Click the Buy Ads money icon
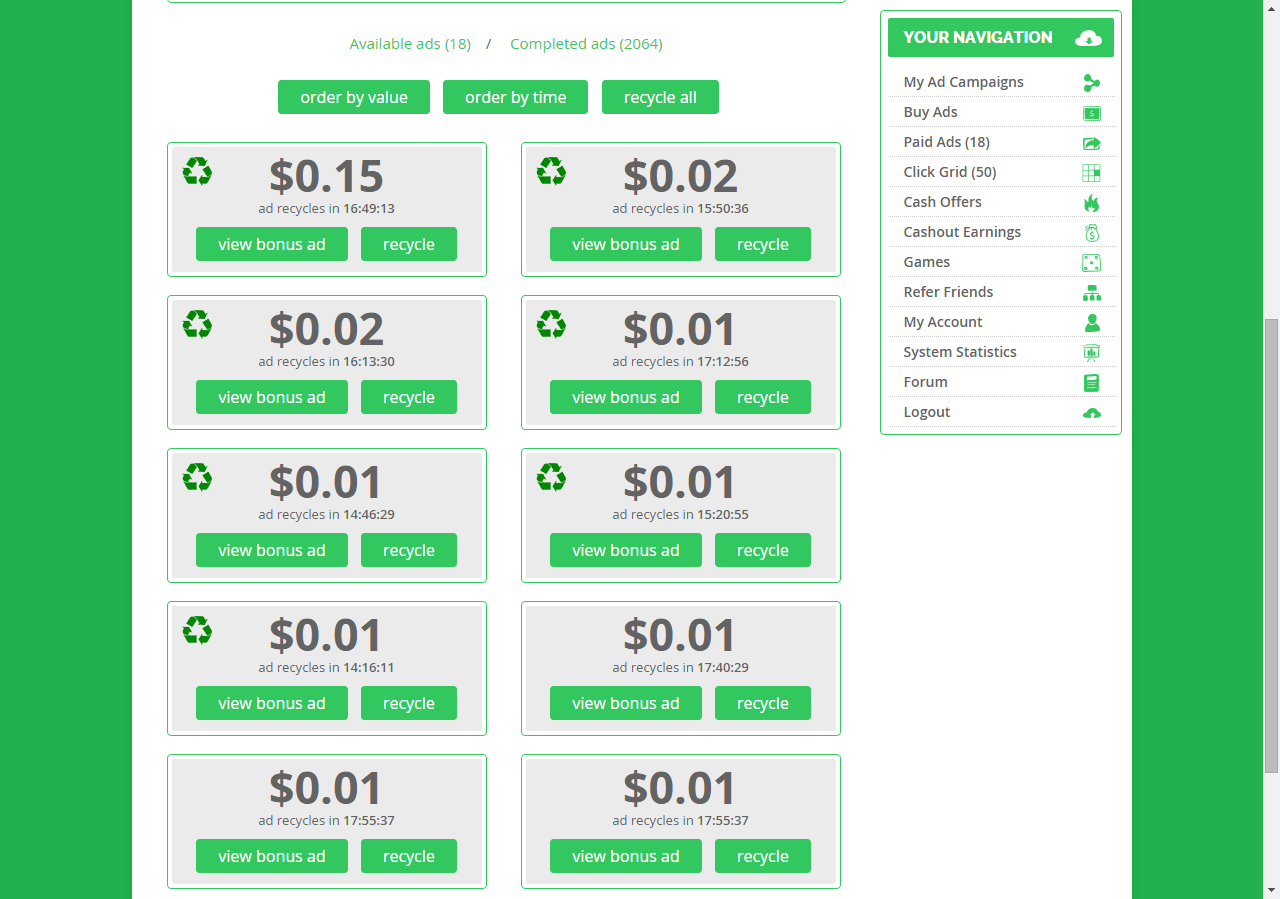This screenshot has height=899, width=1280. coord(1091,113)
